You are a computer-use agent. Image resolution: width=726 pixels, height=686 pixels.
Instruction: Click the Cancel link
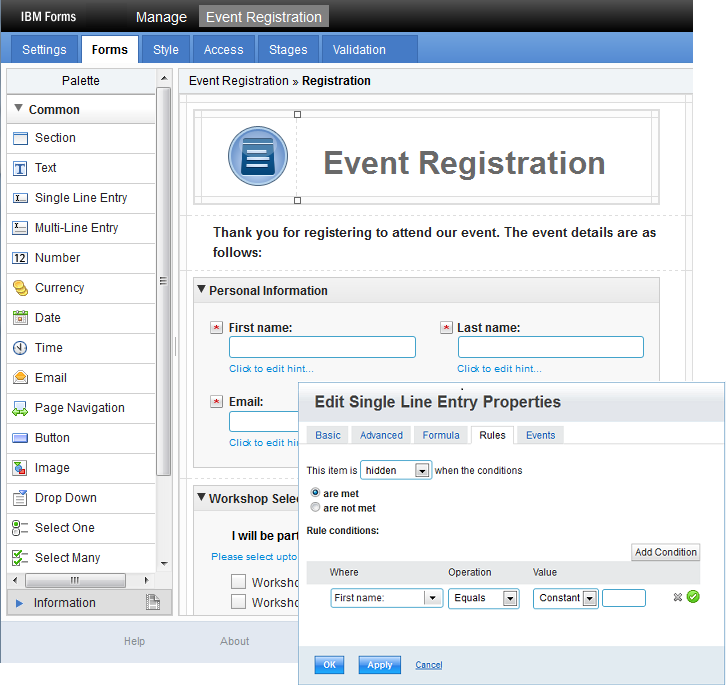pyautogui.click(x=428, y=665)
